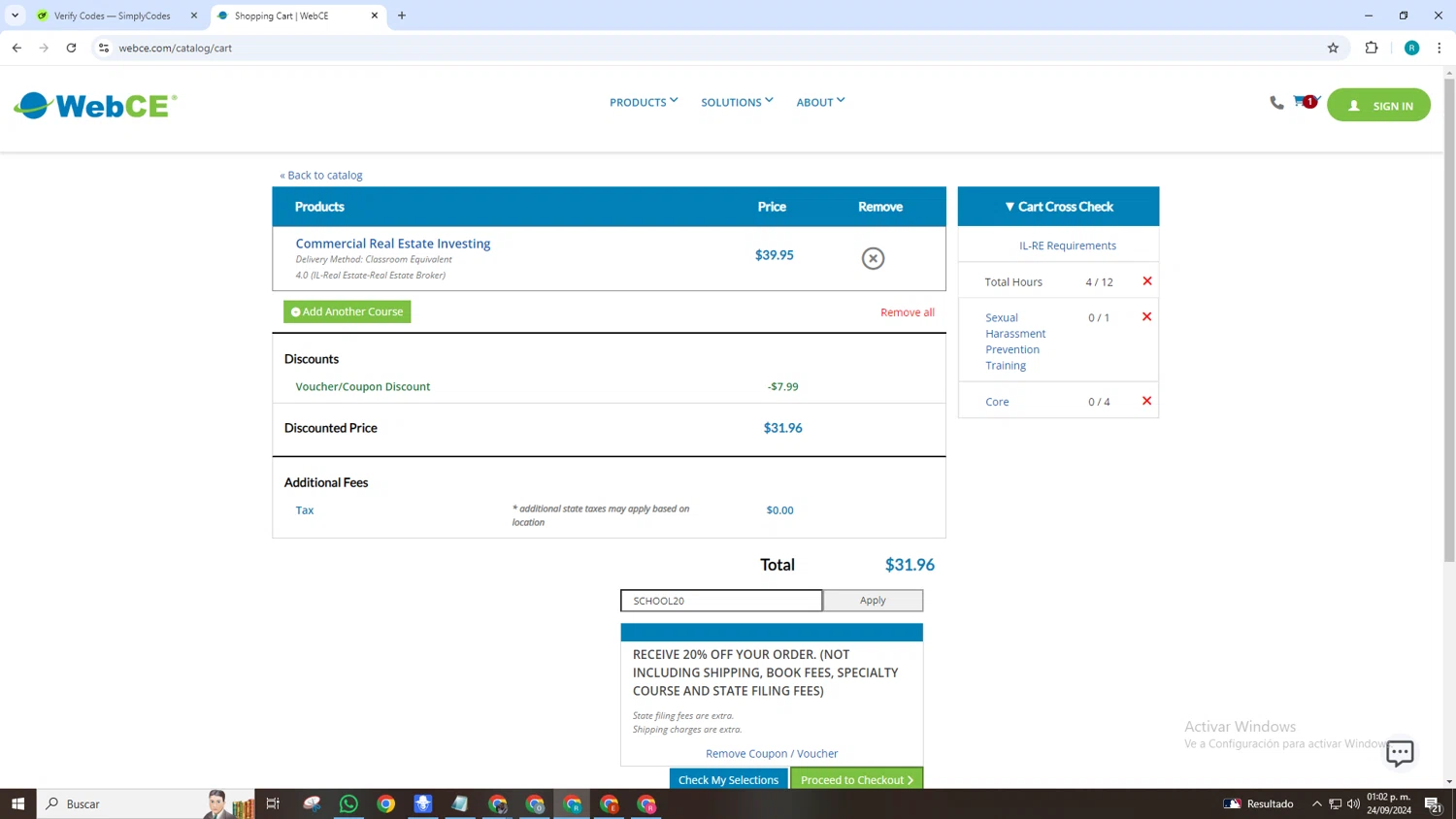Image resolution: width=1456 pixels, height=819 pixels.
Task: Open the Core requirement link
Action: coord(997,402)
